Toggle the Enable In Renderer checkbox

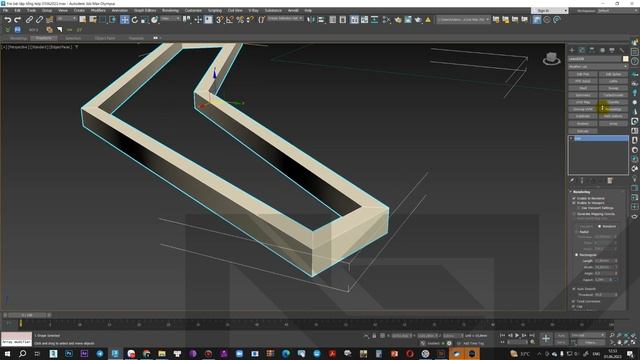[x=574, y=198]
